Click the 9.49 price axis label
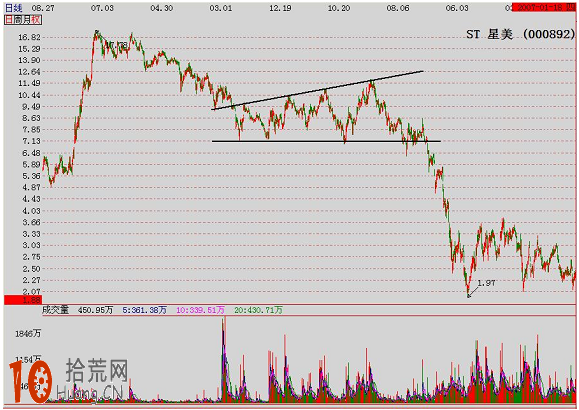 [x=31, y=106]
